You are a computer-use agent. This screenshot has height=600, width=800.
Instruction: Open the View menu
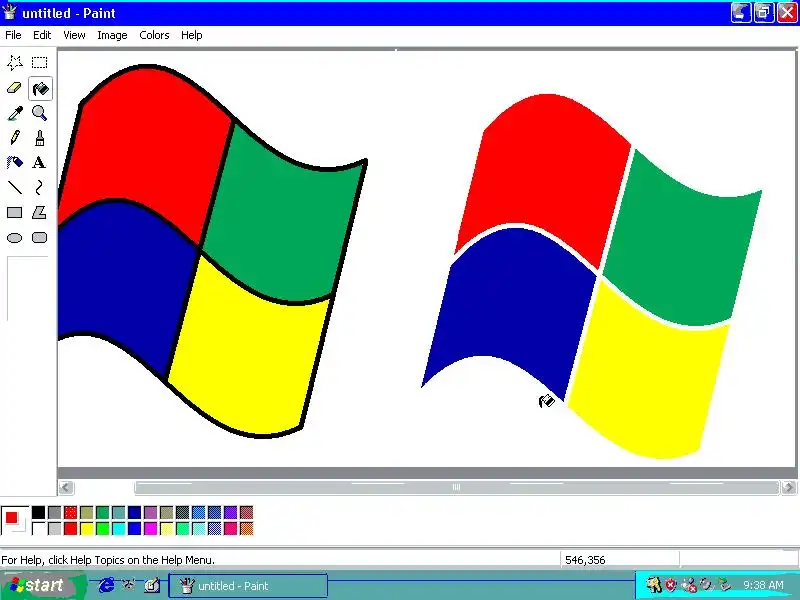[74, 35]
